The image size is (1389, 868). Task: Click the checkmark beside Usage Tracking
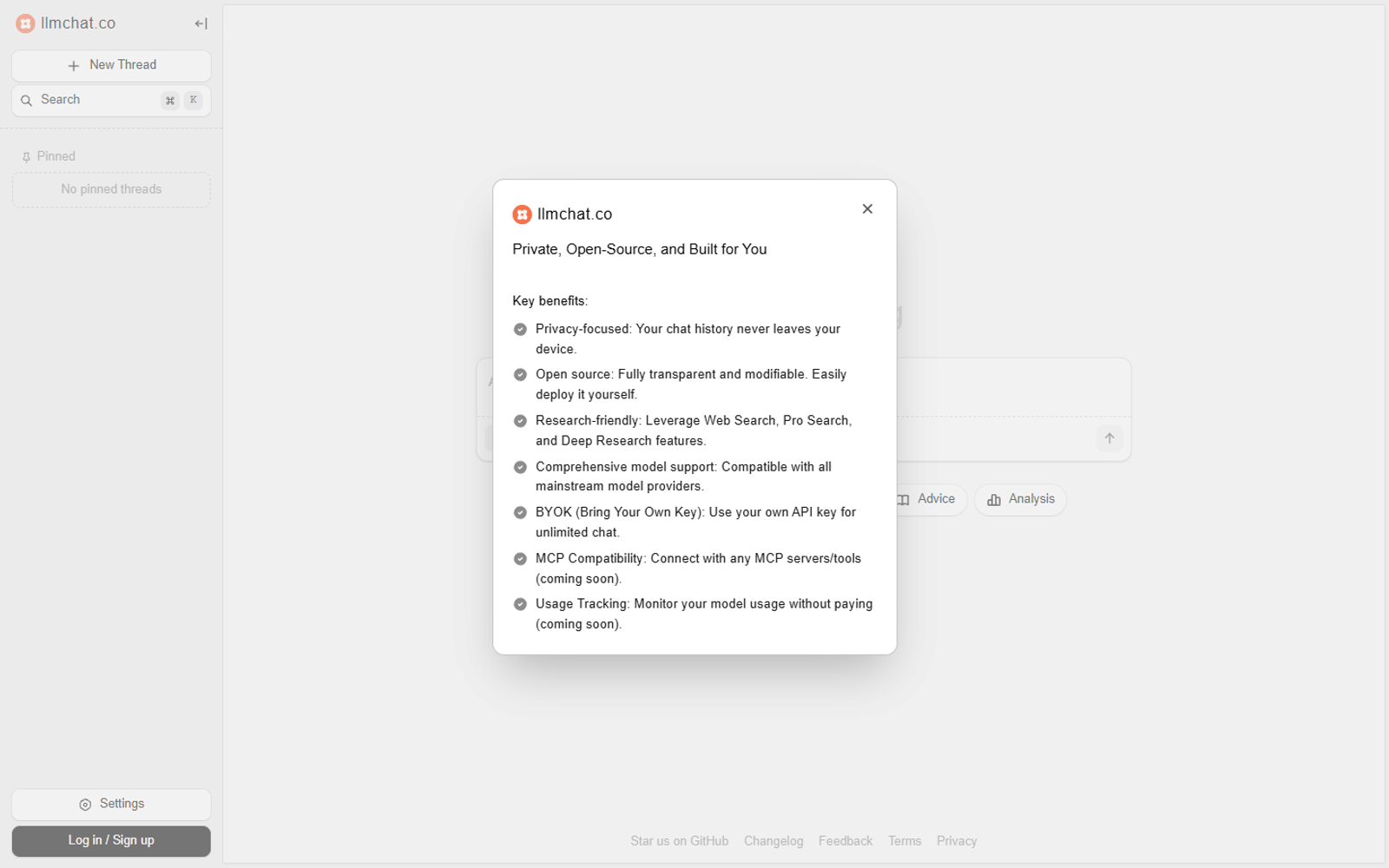(520, 604)
